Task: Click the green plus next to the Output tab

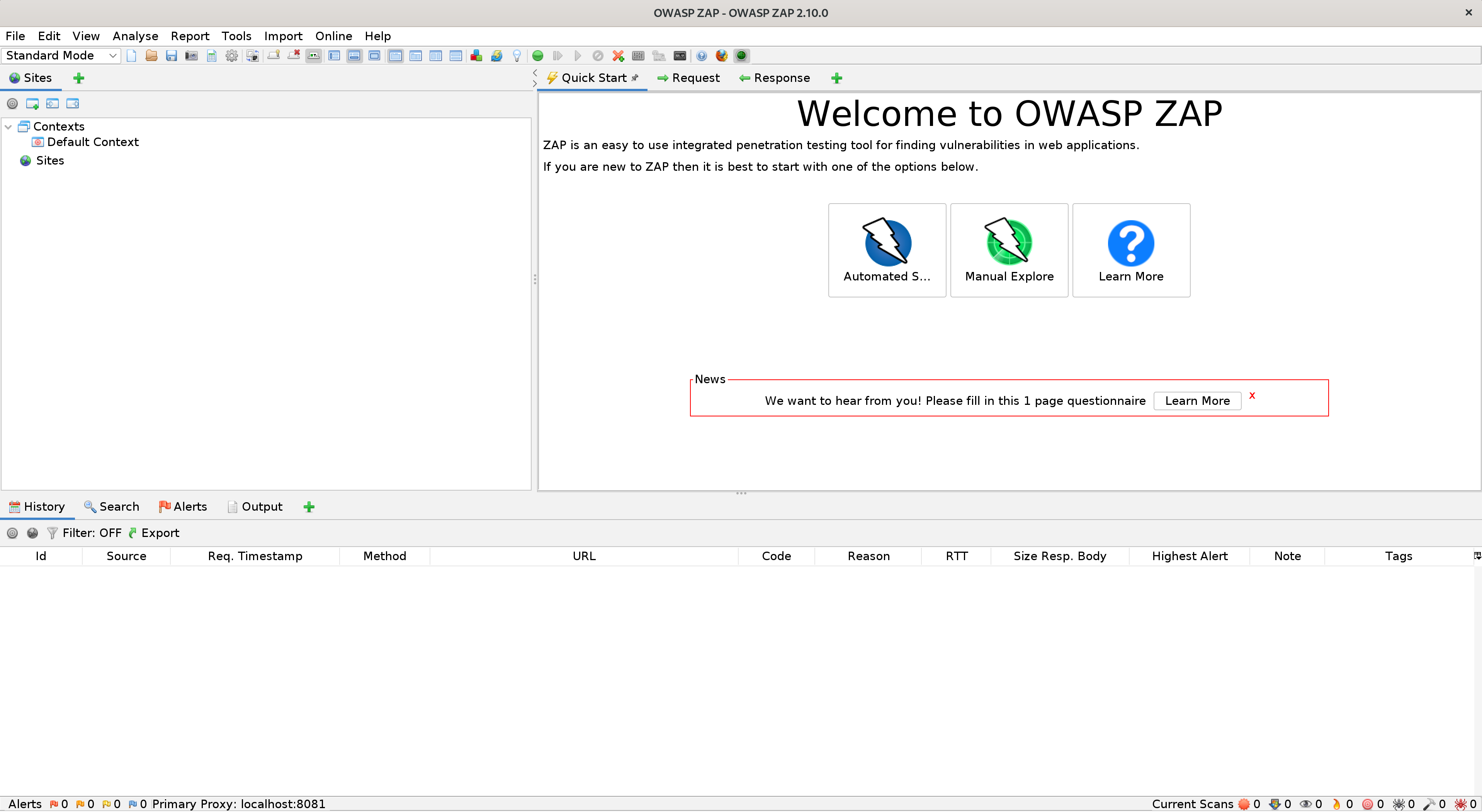Action: (x=309, y=507)
